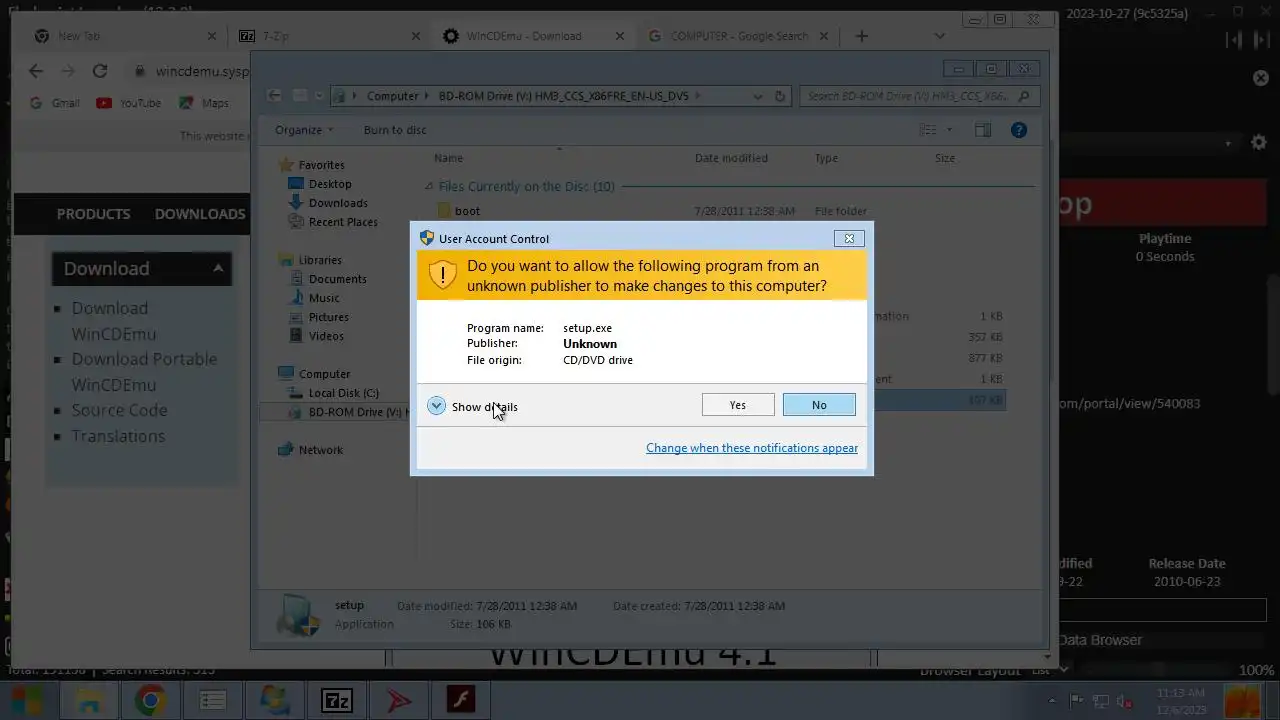1280x720 pixels.
Task: Open Maps bookmark in Chrome
Action: click(204, 103)
